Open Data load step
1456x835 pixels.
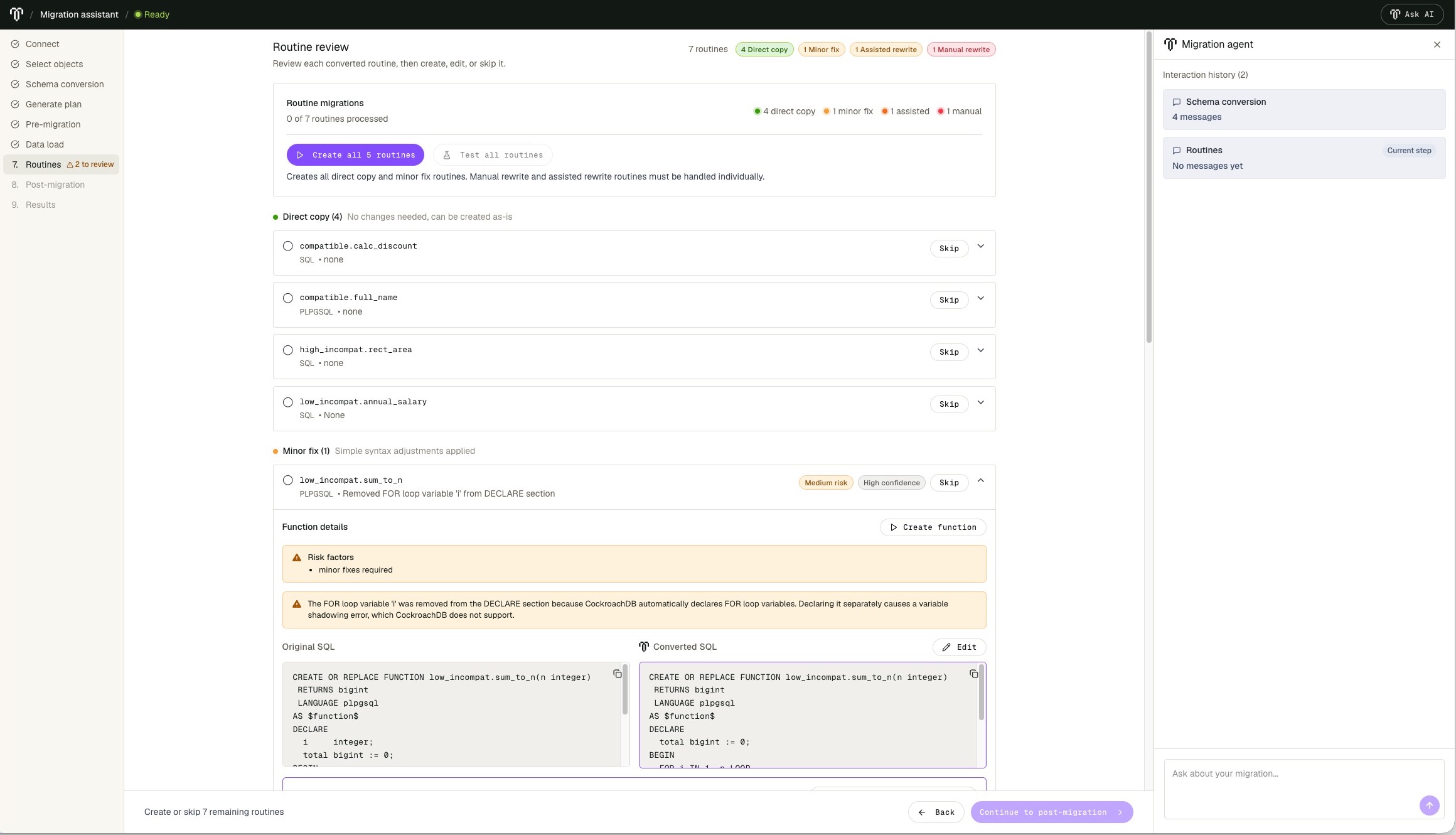click(61, 144)
